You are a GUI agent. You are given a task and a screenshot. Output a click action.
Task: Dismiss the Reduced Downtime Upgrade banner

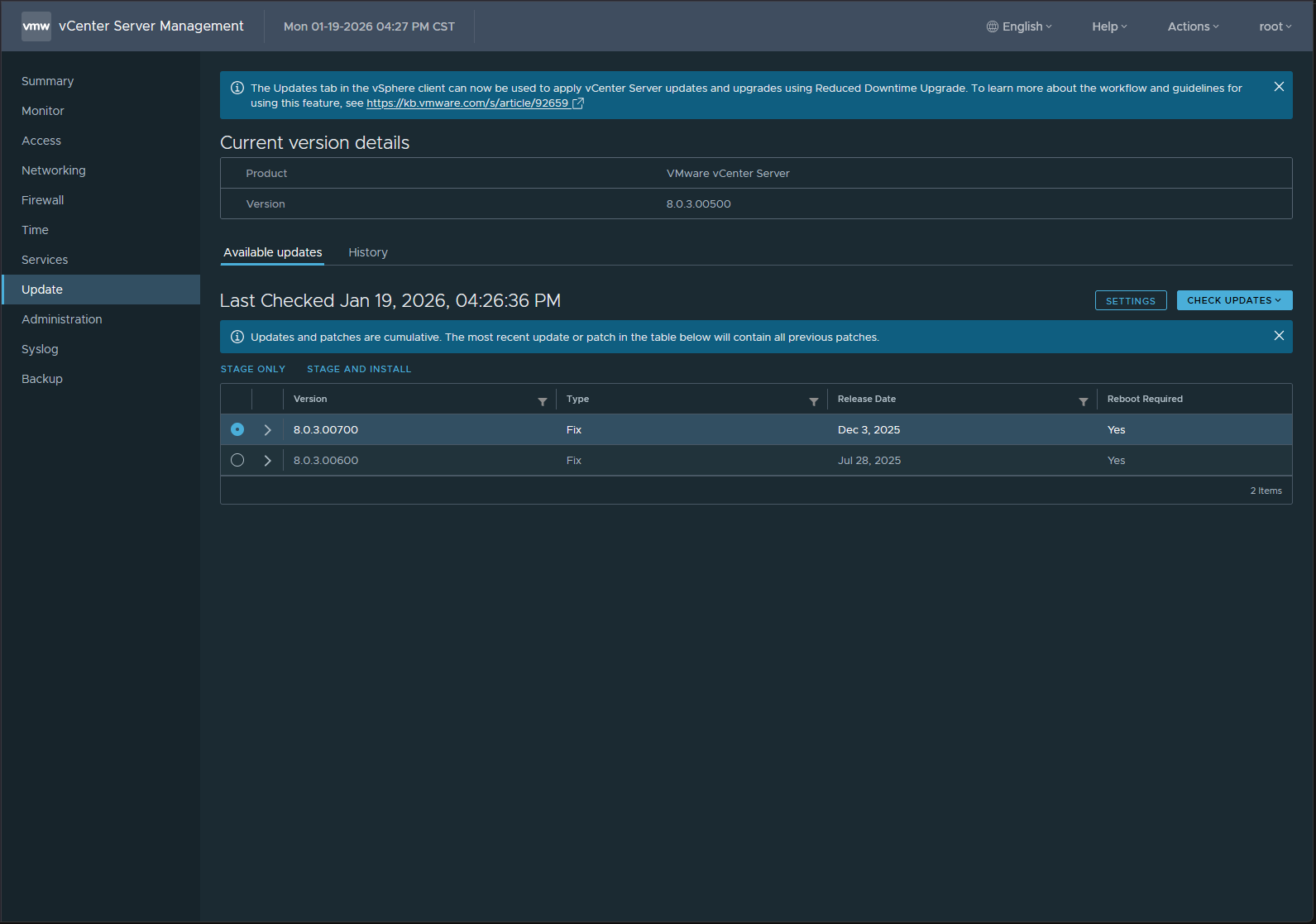(1279, 87)
